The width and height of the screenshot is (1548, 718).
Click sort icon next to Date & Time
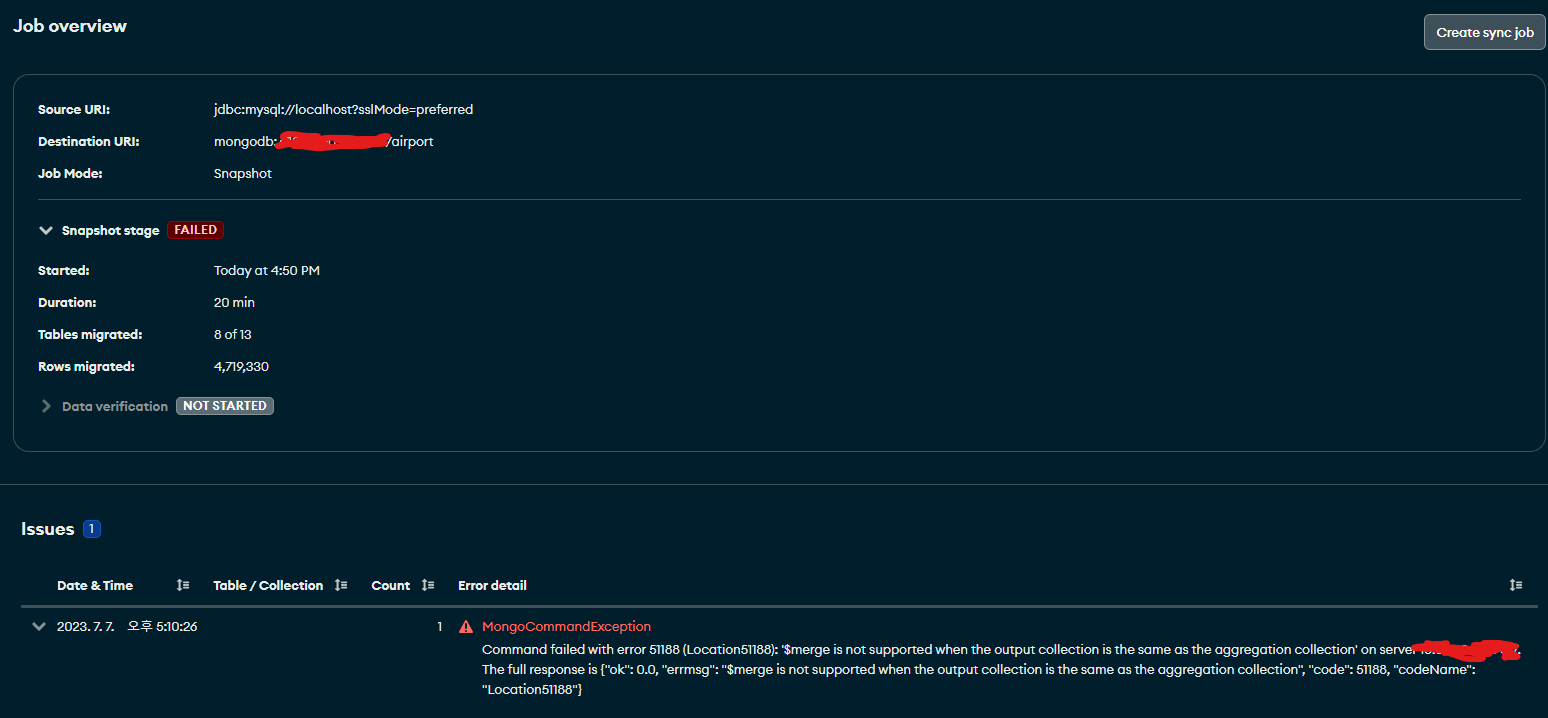pos(183,585)
